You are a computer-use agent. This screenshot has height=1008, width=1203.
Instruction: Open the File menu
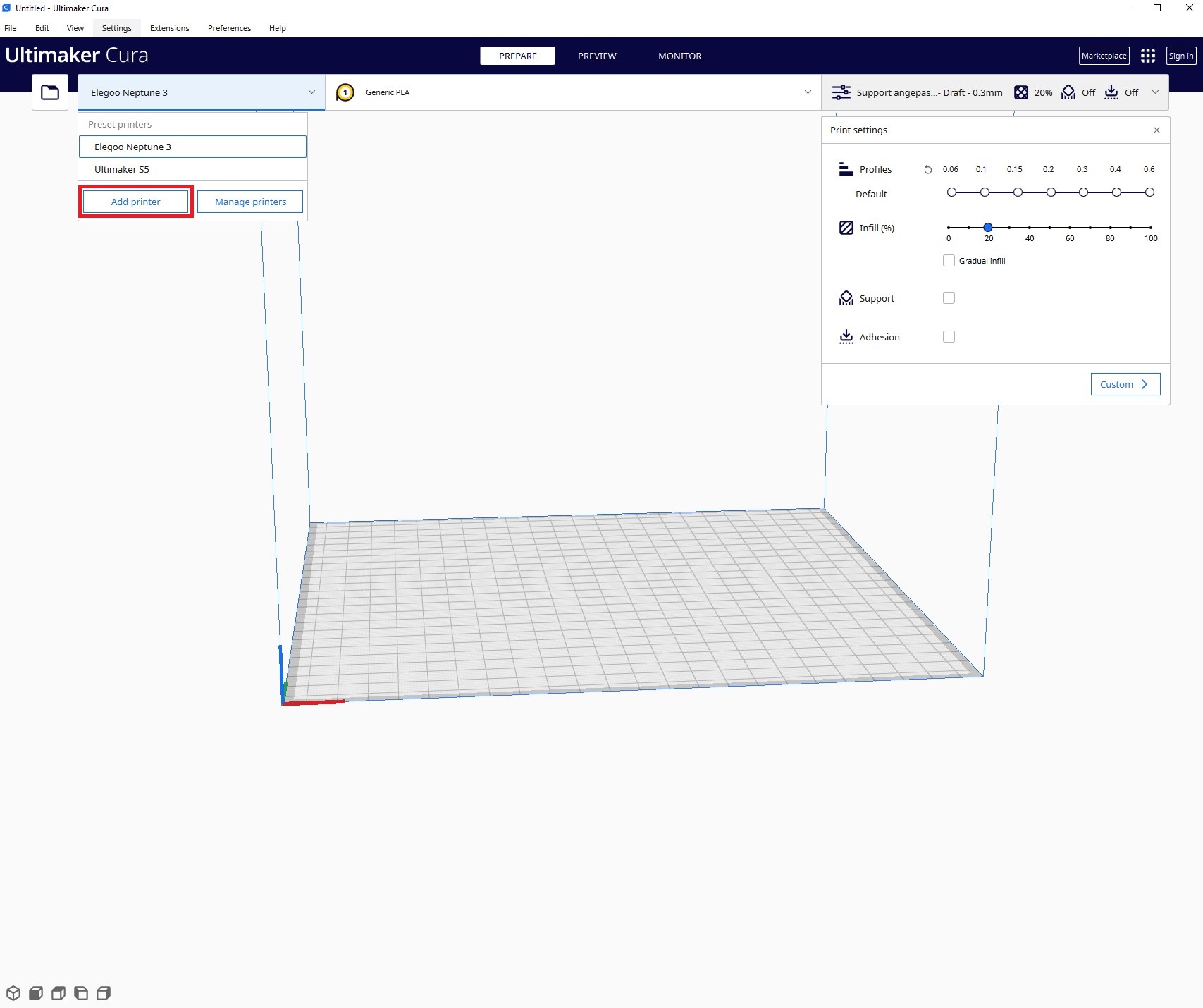[x=11, y=28]
